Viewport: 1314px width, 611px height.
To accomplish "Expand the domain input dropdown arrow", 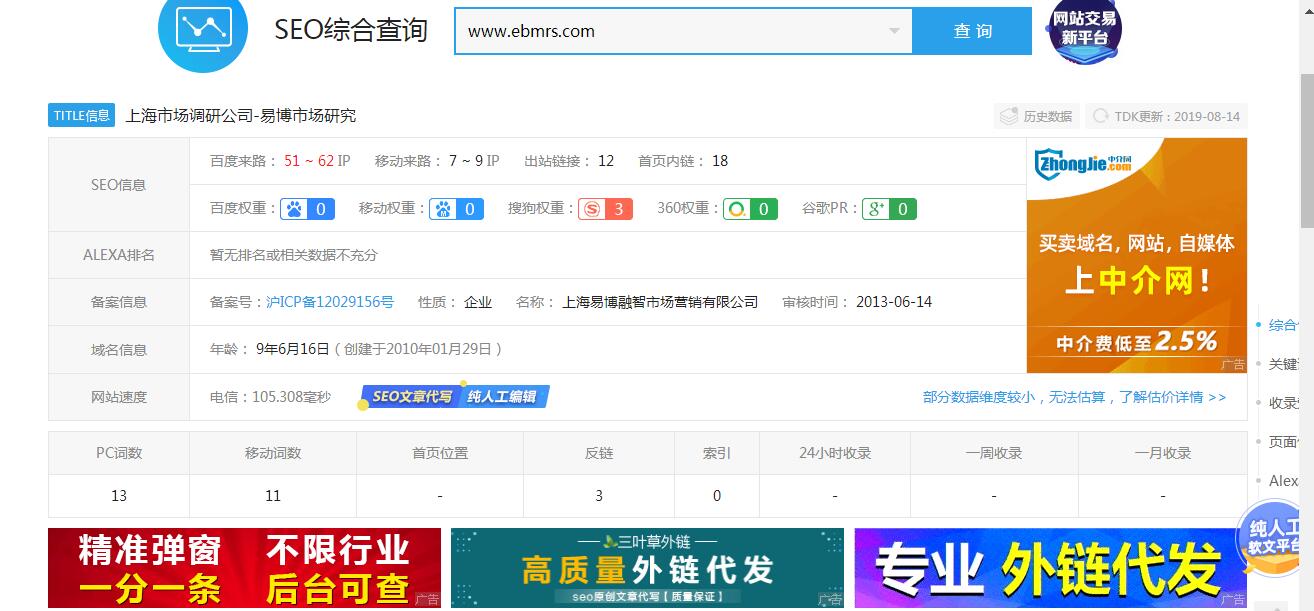I will click(x=894, y=31).
